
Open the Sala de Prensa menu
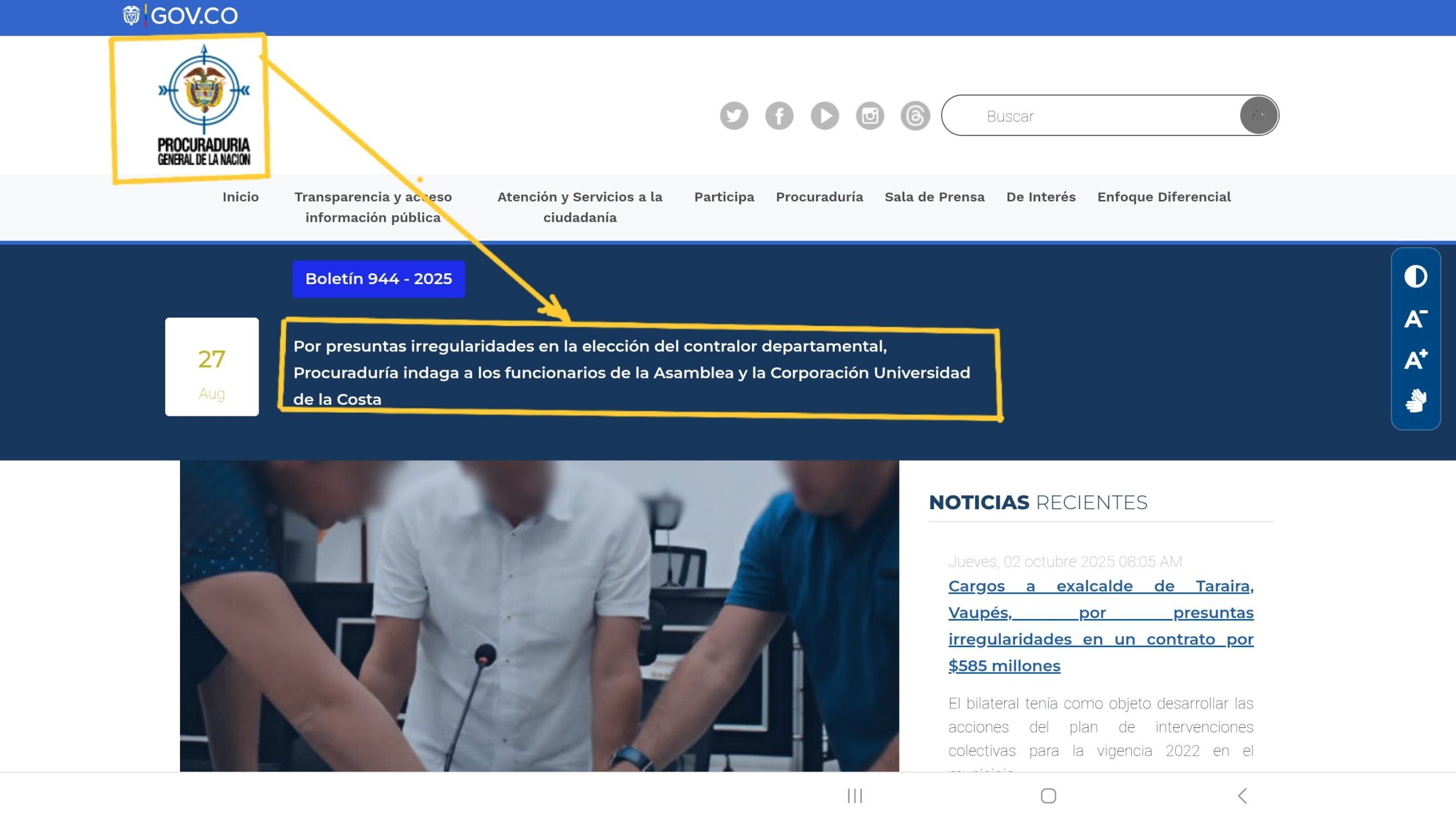coord(934,197)
